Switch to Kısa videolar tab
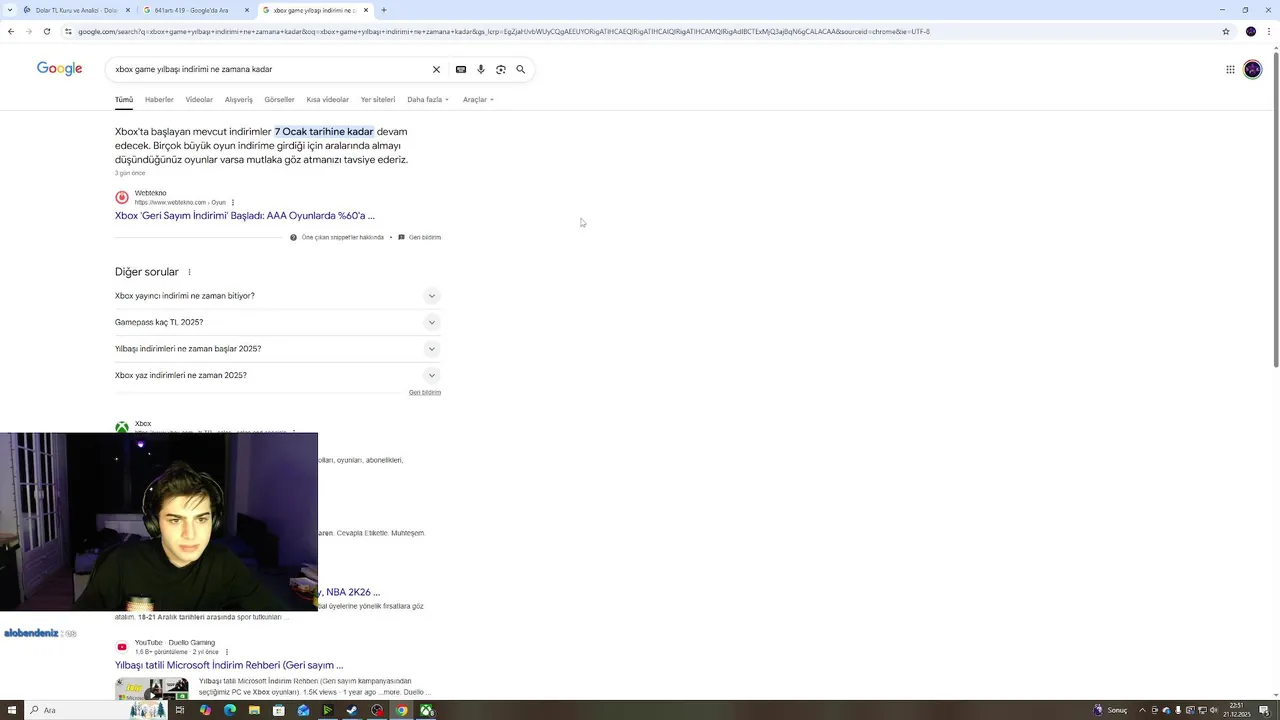 (328, 99)
